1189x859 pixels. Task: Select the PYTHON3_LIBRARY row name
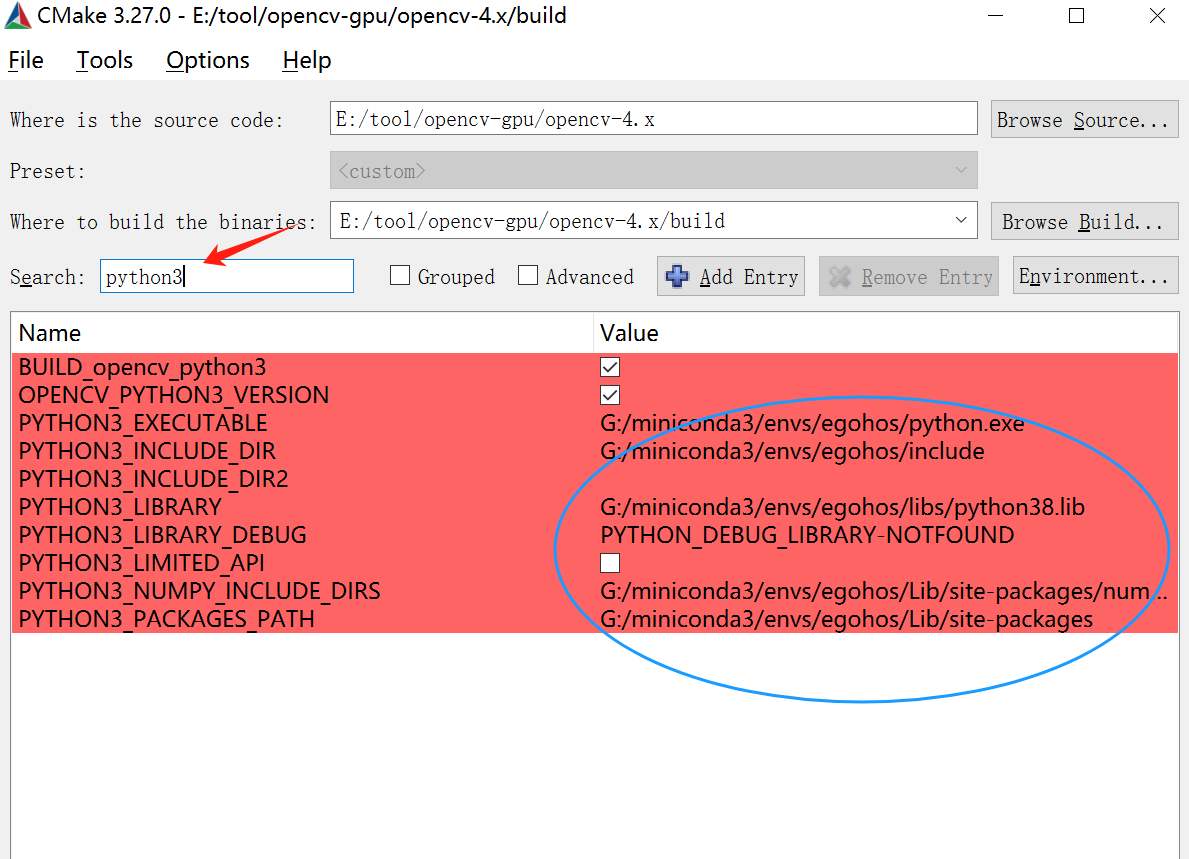120,506
